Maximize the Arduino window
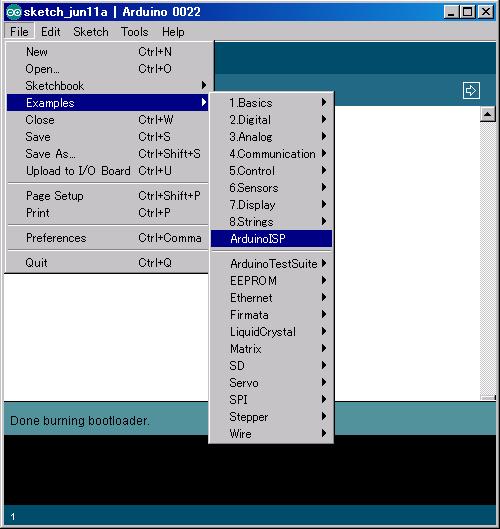 (468, 12)
